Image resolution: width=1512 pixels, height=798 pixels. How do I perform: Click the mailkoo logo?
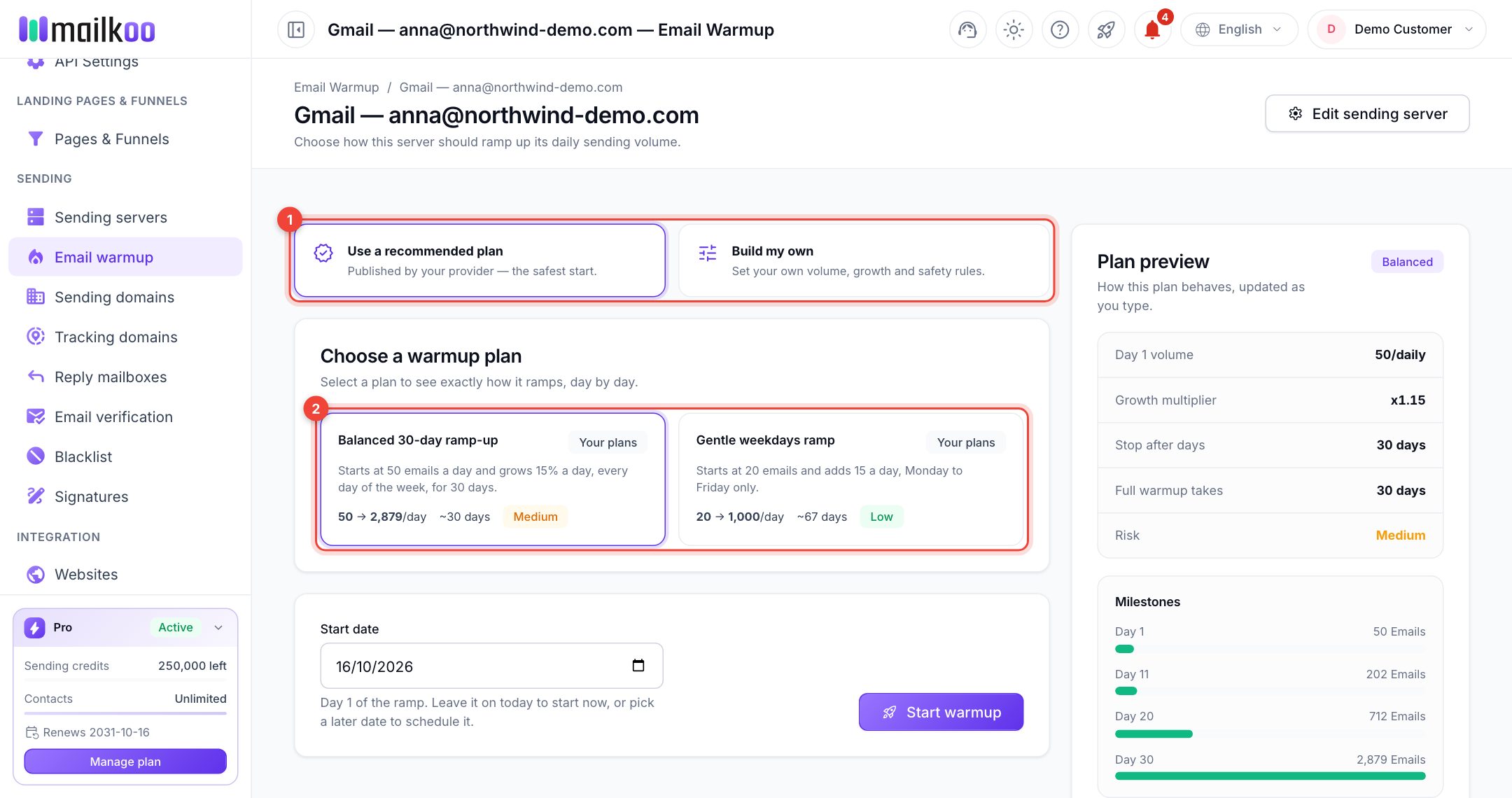pyautogui.click(x=87, y=29)
